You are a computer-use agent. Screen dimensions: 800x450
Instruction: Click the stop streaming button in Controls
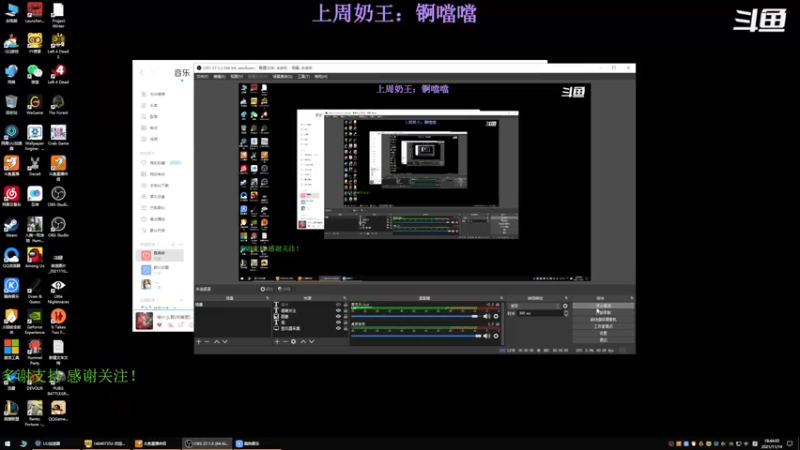(604, 306)
